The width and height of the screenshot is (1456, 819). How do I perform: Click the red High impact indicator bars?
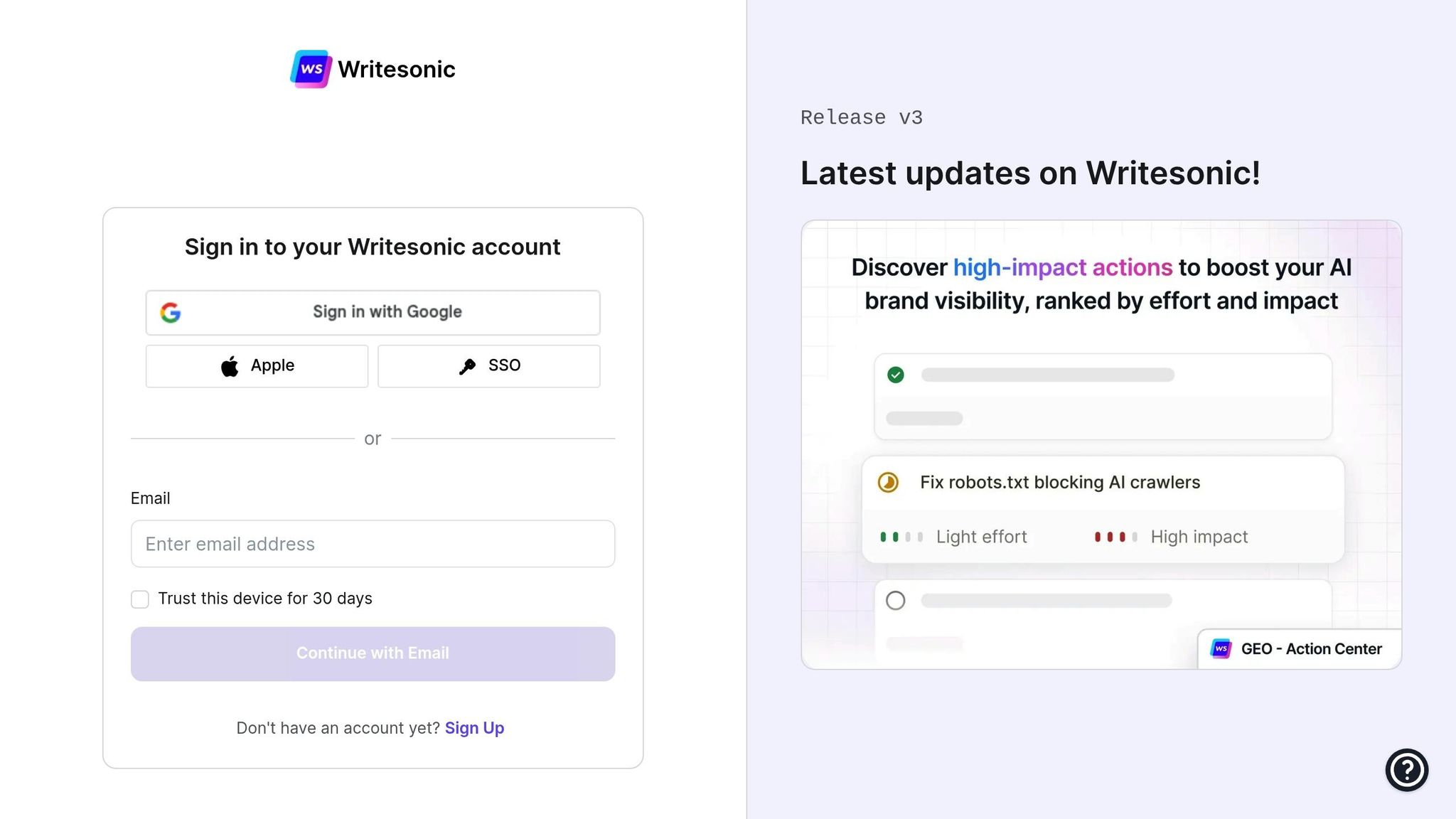(1116, 537)
